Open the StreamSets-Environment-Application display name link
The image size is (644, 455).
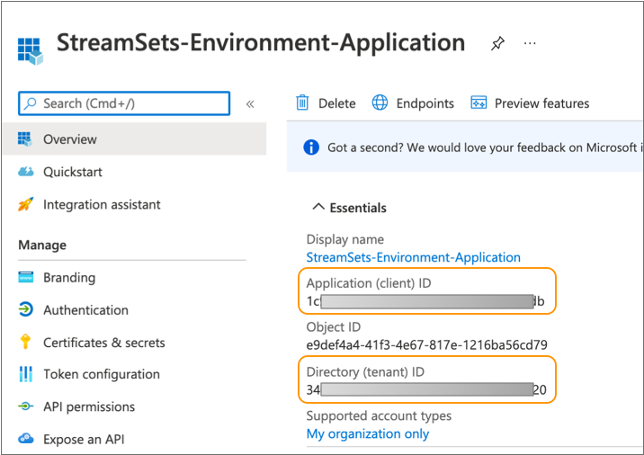tap(413, 257)
